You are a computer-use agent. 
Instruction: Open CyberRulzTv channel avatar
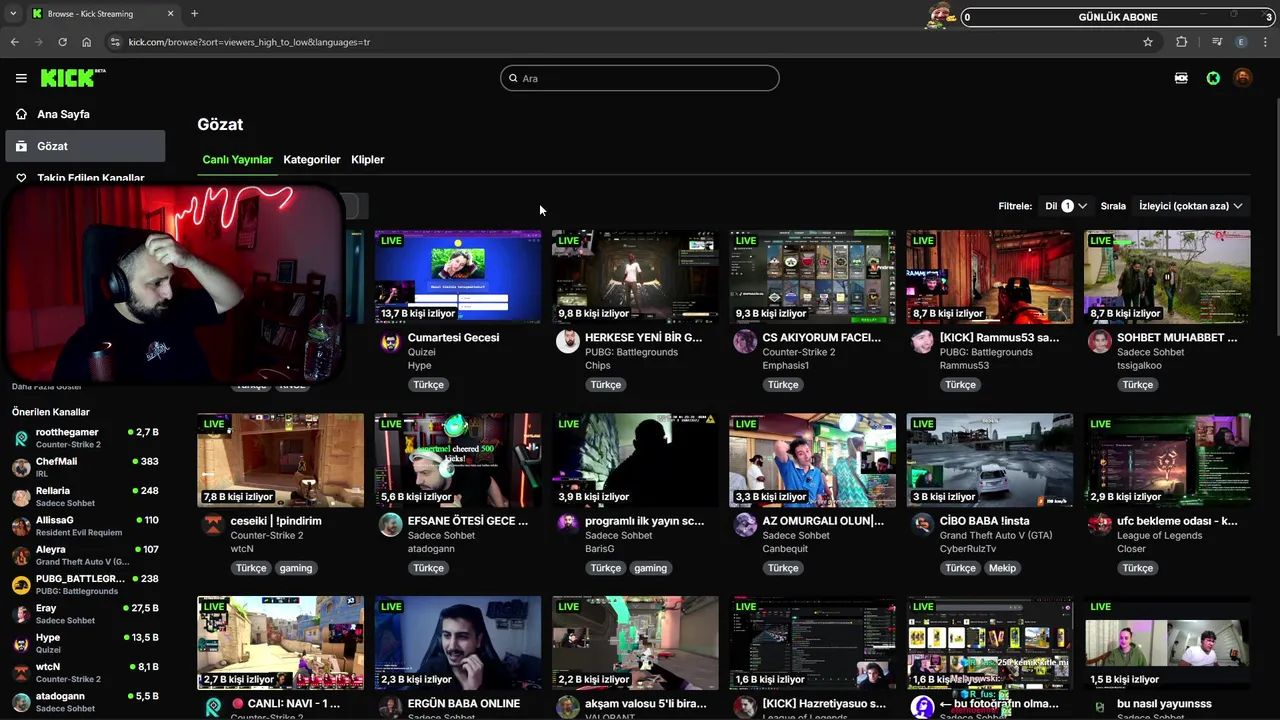[922, 525]
